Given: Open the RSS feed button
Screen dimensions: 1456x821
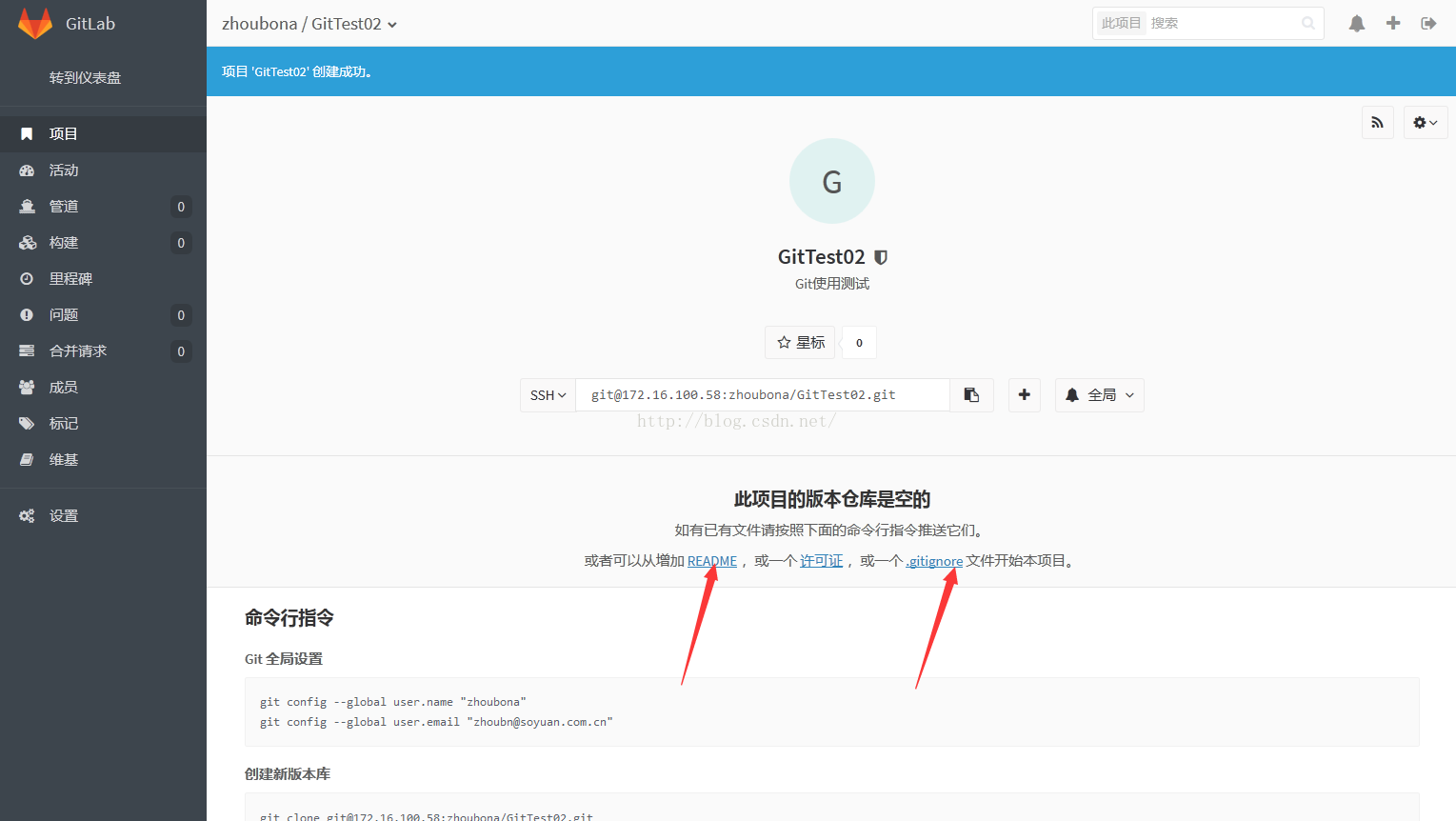Looking at the screenshot, I should [x=1378, y=122].
